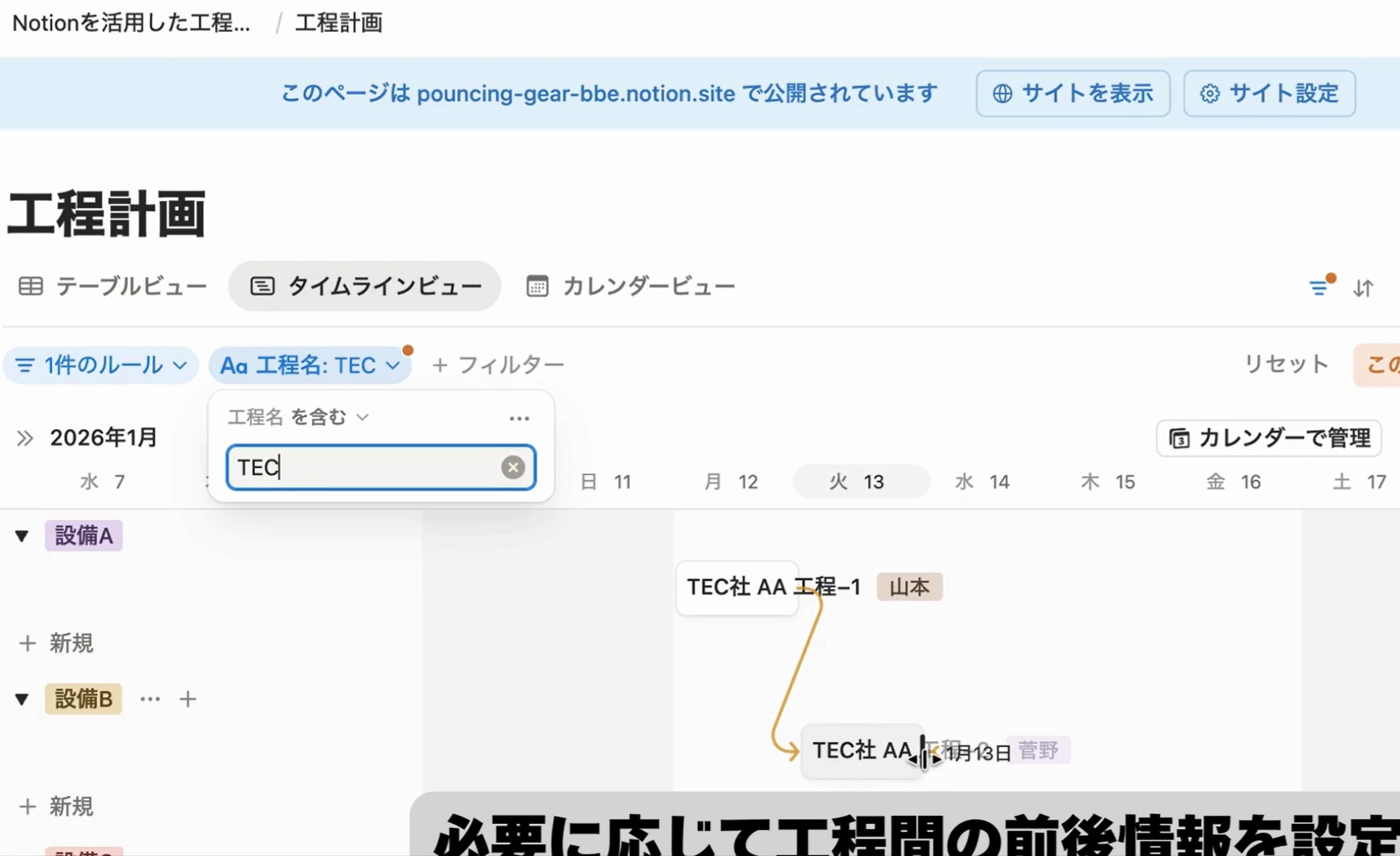
Task: Click the カレンダーで管理 button
Action: pyautogui.click(x=1268, y=438)
